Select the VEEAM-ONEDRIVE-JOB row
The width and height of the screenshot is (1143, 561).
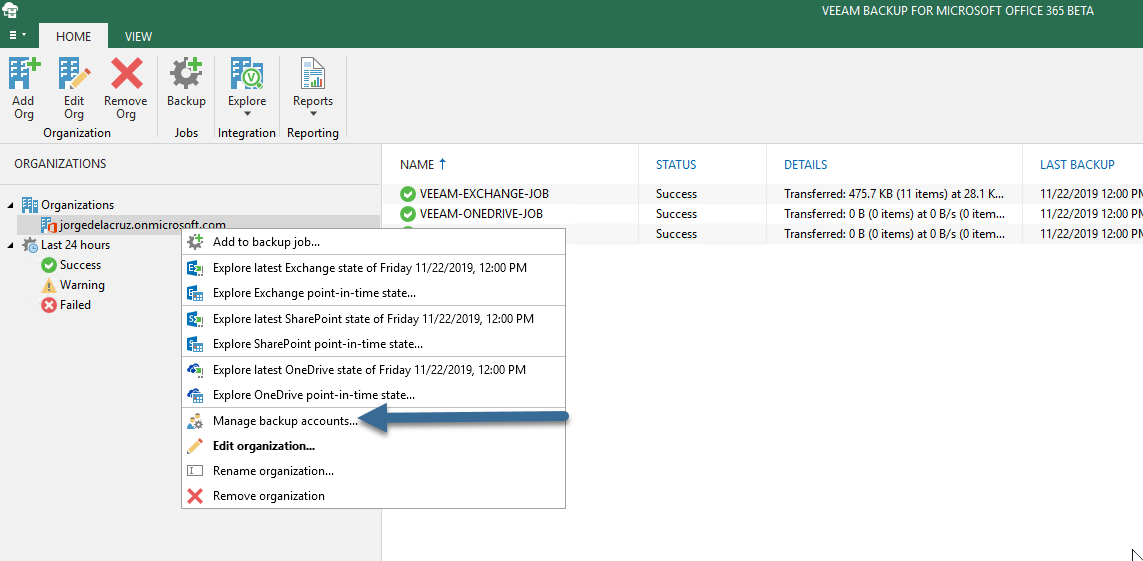tap(762, 213)
